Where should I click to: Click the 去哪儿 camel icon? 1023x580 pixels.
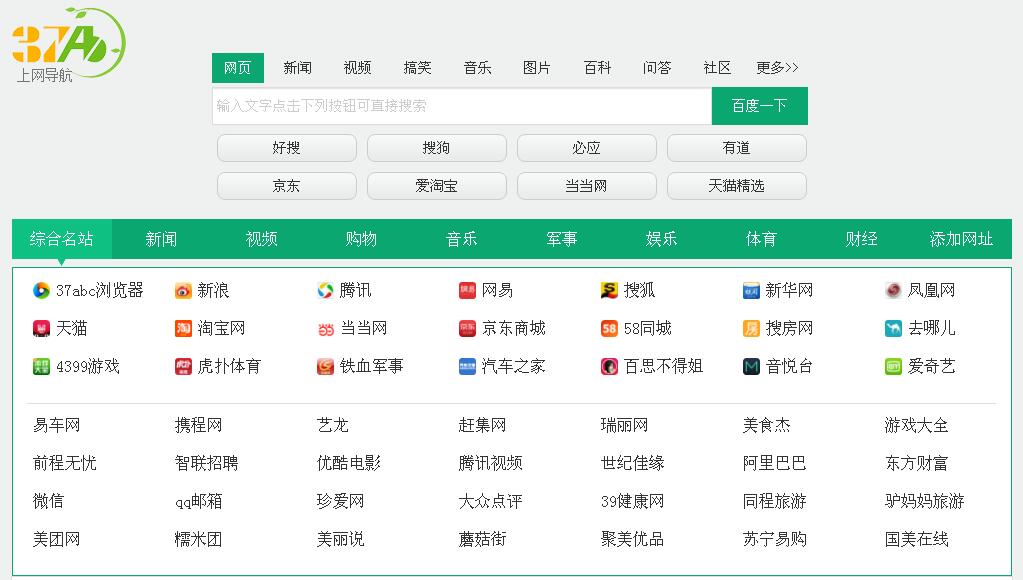[x=893, y=328]
